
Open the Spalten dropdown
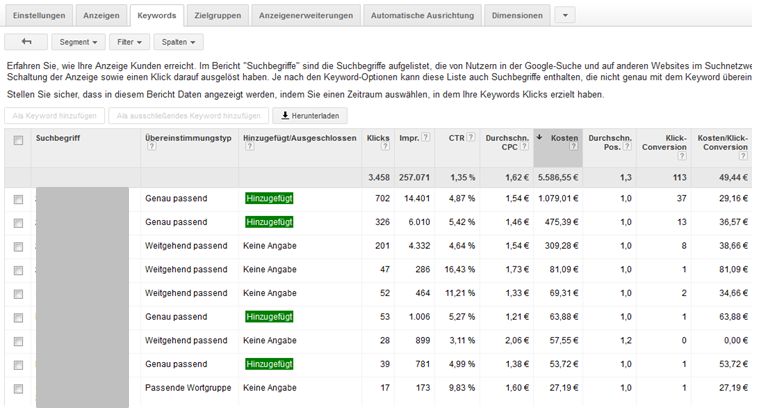click(179, 42)
